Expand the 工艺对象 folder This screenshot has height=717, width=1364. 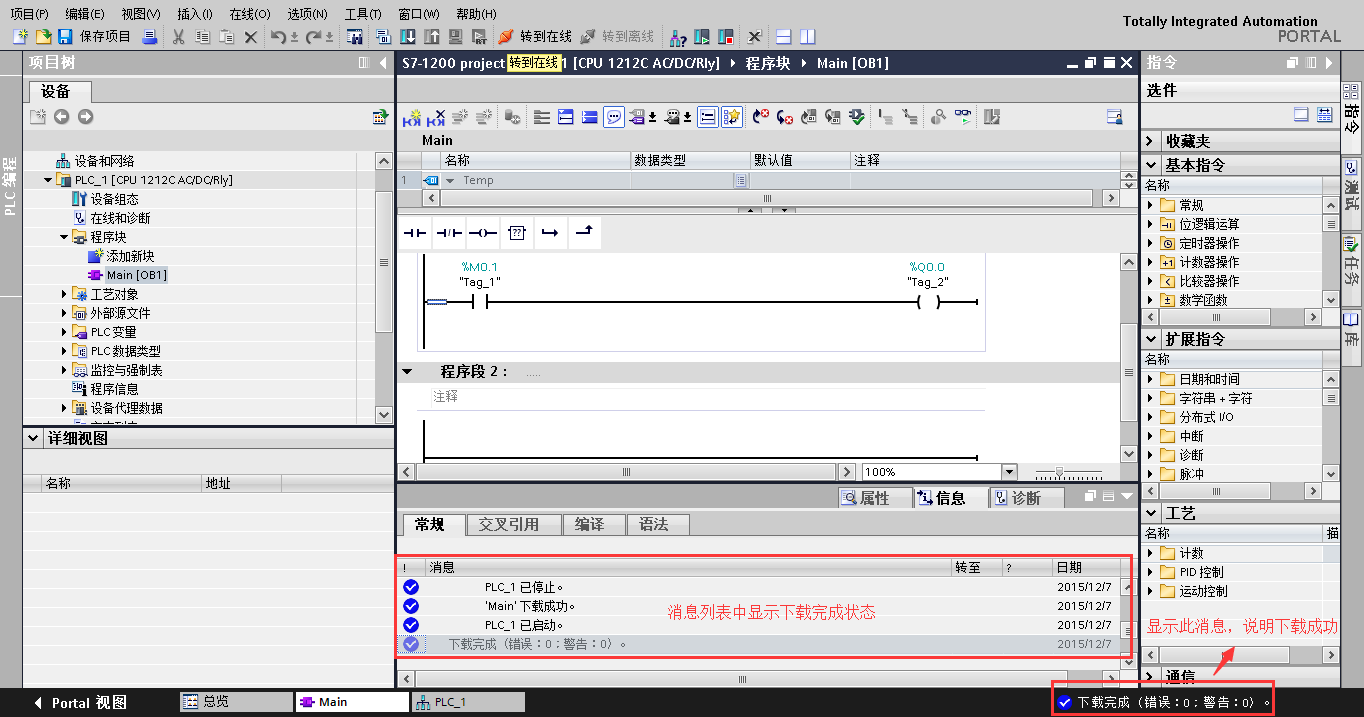pos(64,294)
